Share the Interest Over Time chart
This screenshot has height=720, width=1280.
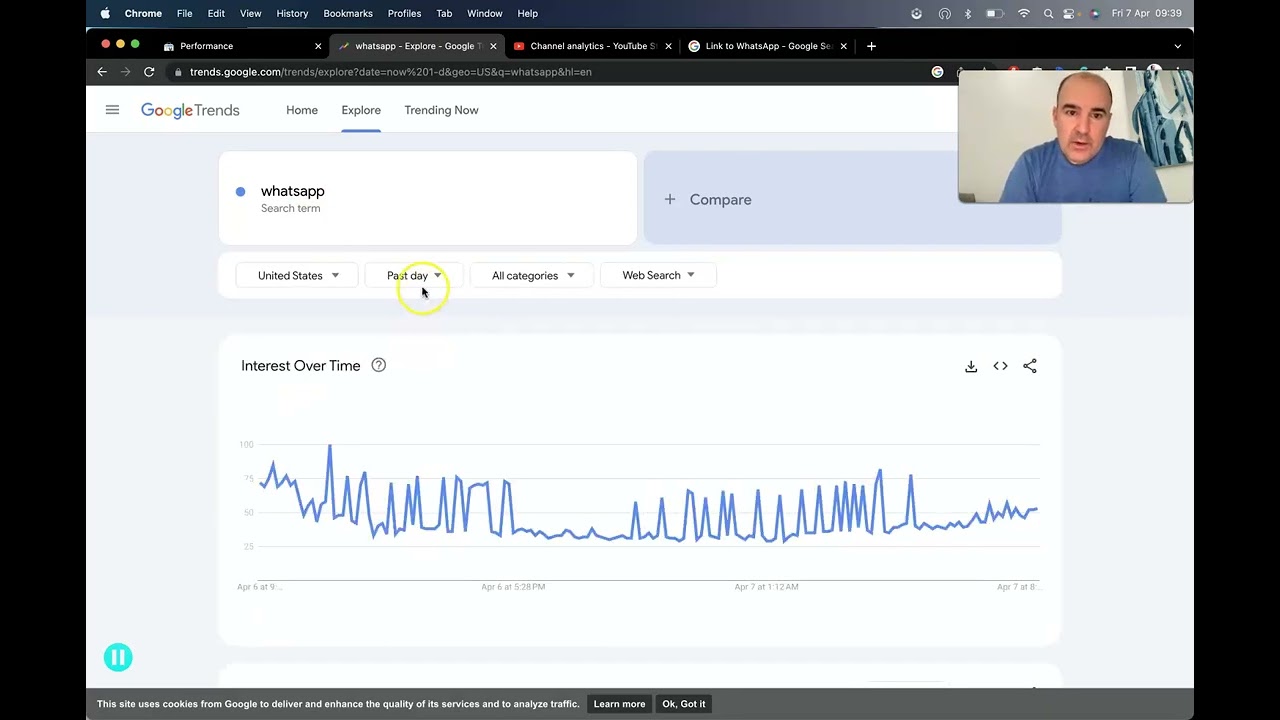point(1030,366)
